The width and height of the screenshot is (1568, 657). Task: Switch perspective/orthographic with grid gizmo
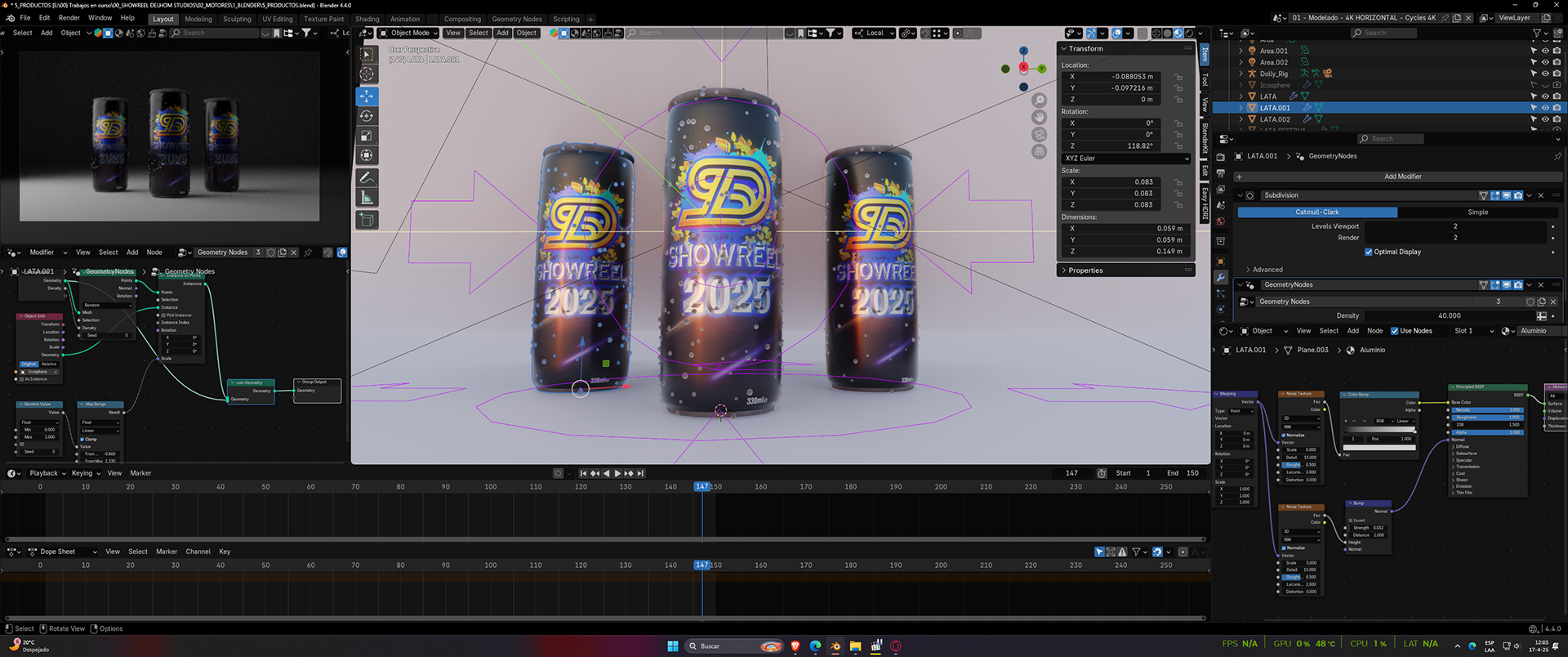coord(1039,151)
